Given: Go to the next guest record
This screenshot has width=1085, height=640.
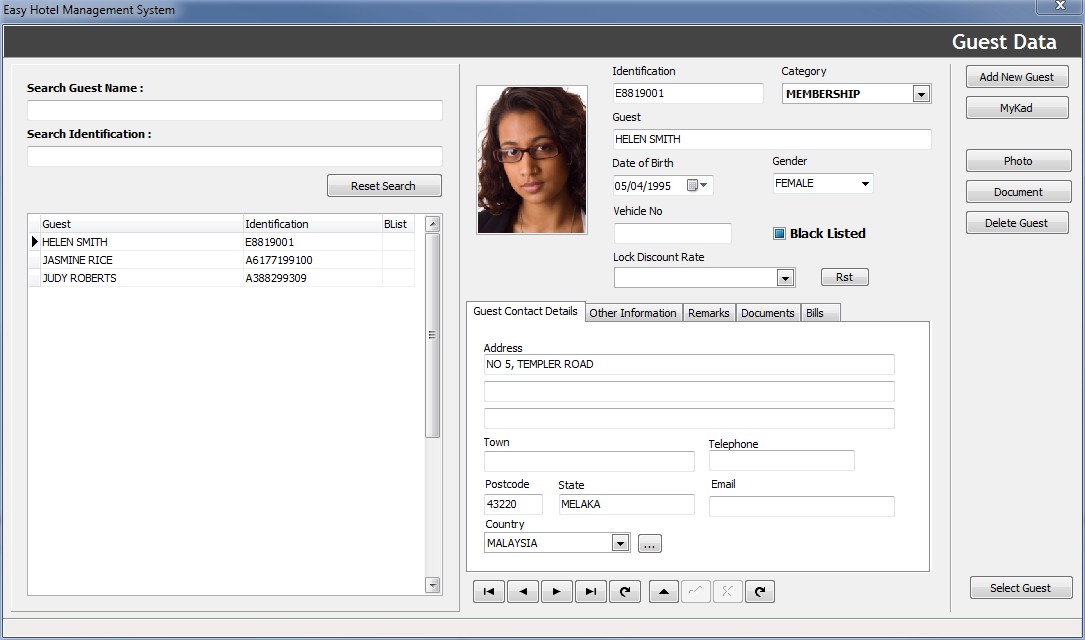Looking at the screenshot, I should point(557,592).
